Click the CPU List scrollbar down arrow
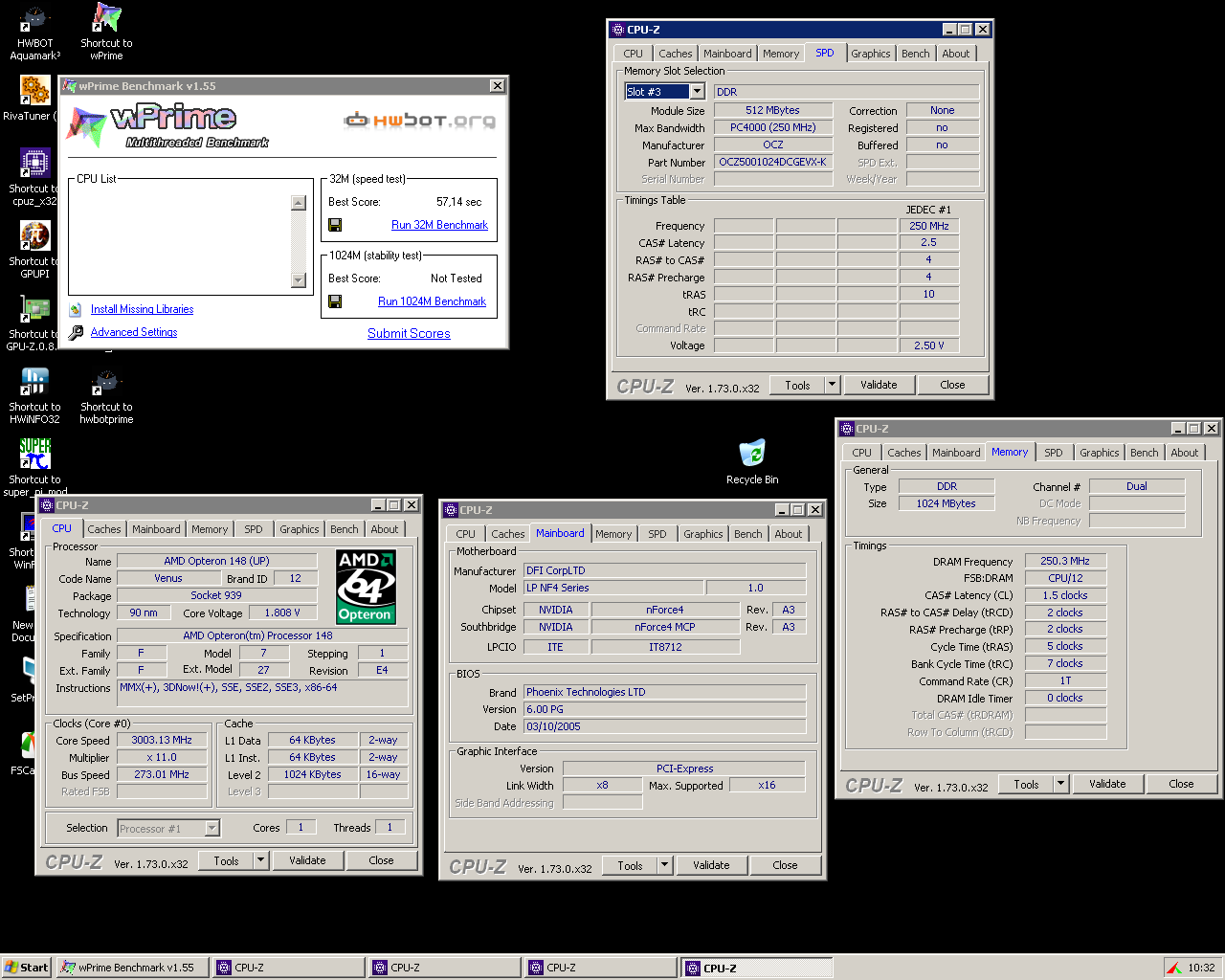Viewport: 1225px width, 980px height. [299, 280]
